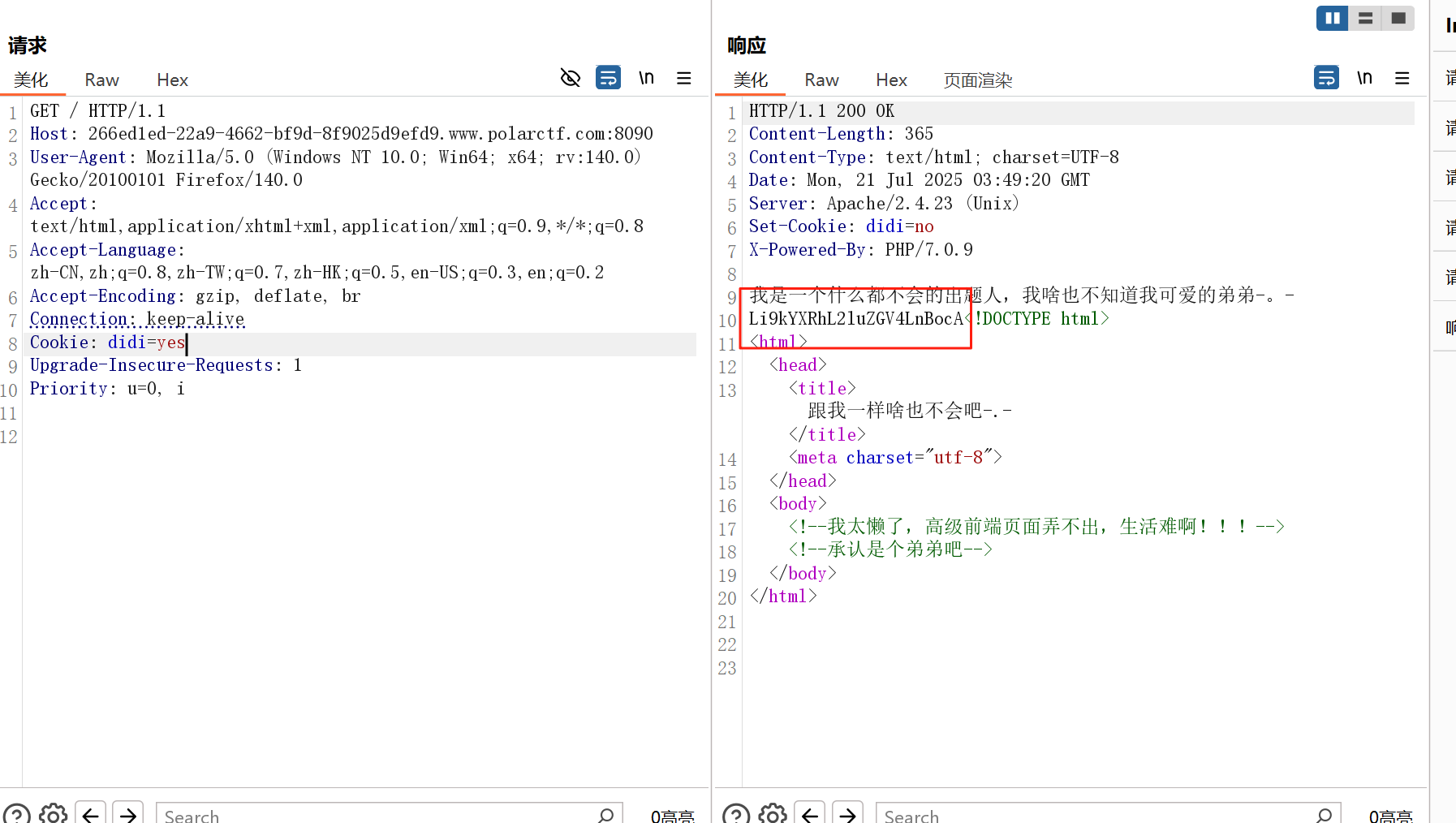Go to next match in request search

click(x=128, y=813)
